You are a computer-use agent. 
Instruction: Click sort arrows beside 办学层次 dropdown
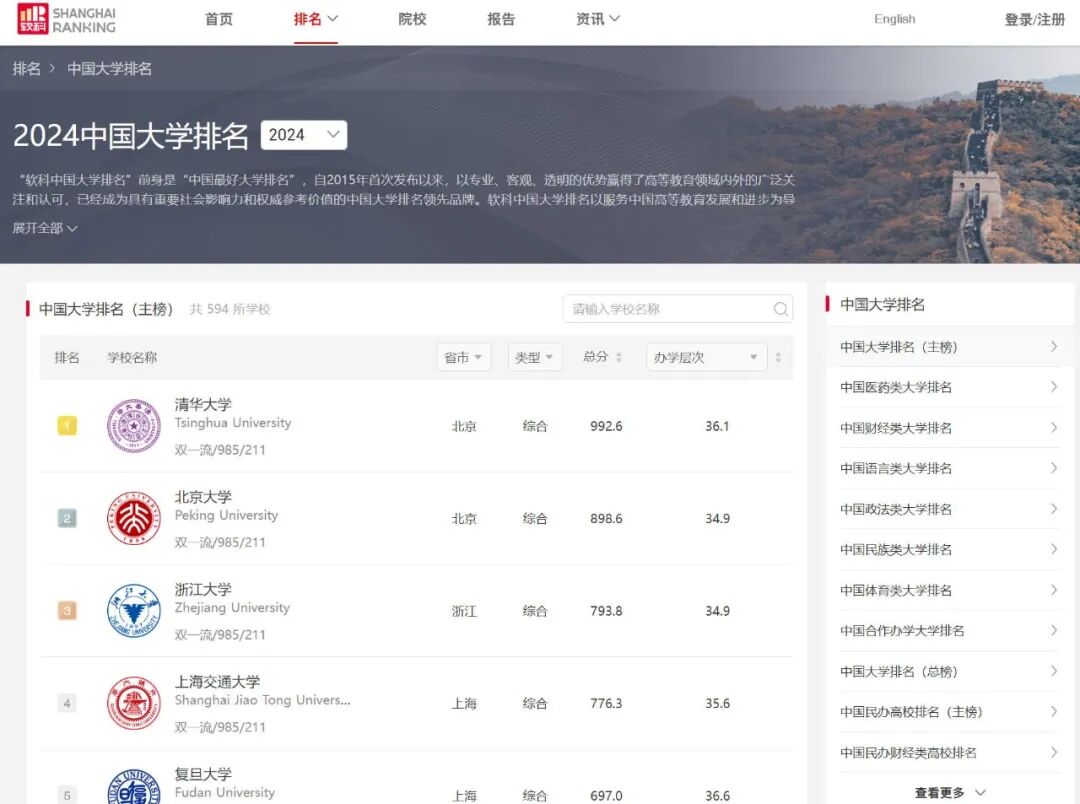point(778,357)
